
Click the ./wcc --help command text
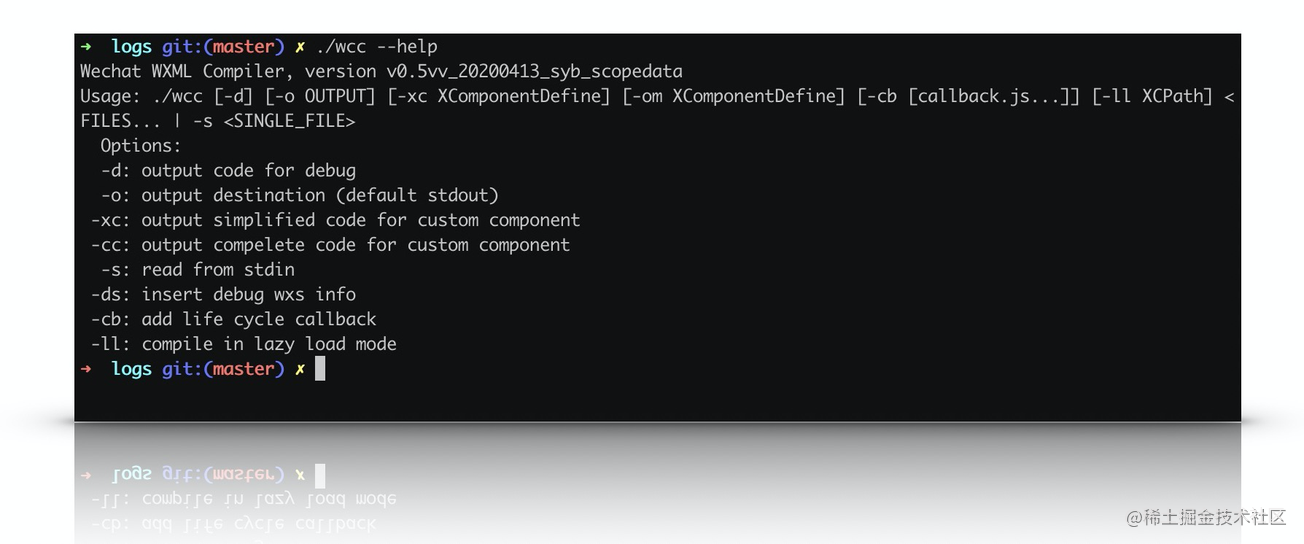point(377,47)
